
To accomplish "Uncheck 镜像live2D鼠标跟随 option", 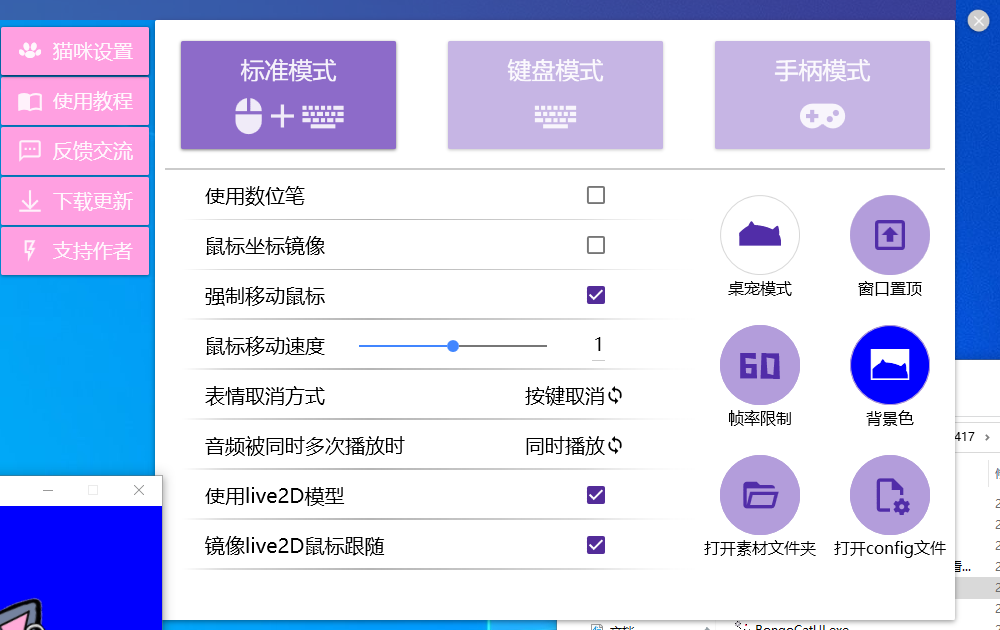I will pos(596,545).
